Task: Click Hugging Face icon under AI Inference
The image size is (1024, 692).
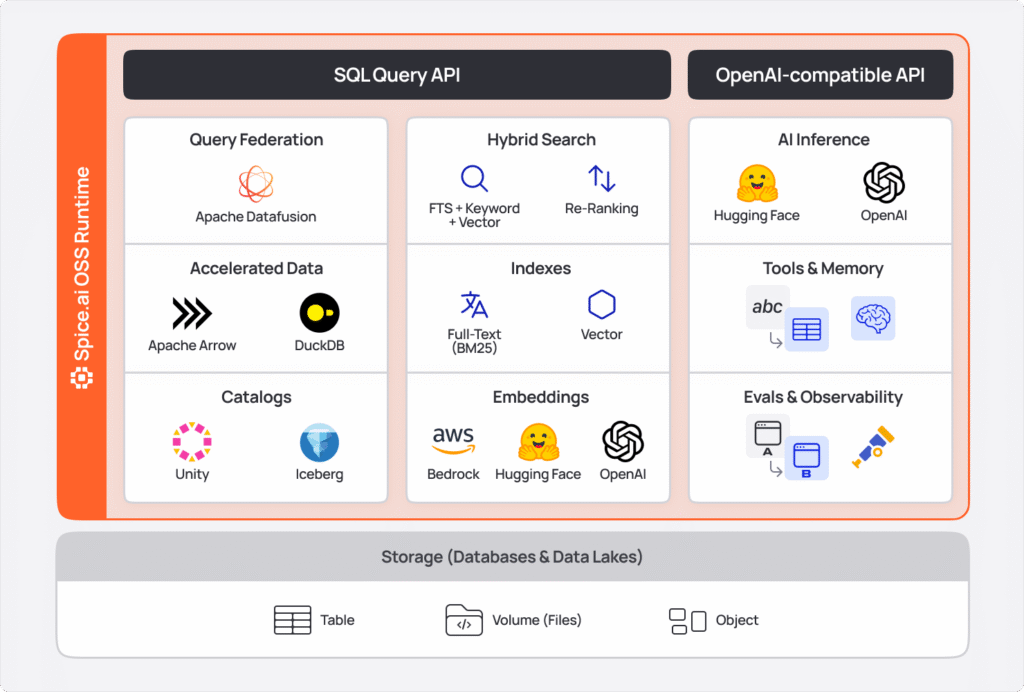Action: coord(756,184)
